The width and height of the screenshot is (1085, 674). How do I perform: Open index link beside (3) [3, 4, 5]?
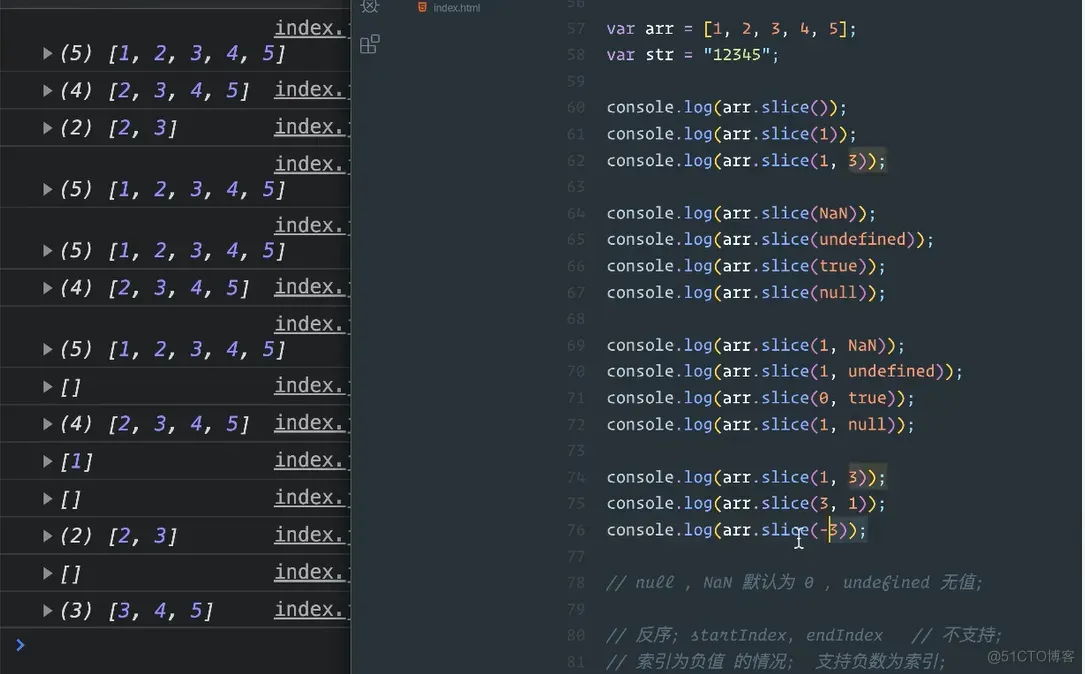tap(312, 610)
